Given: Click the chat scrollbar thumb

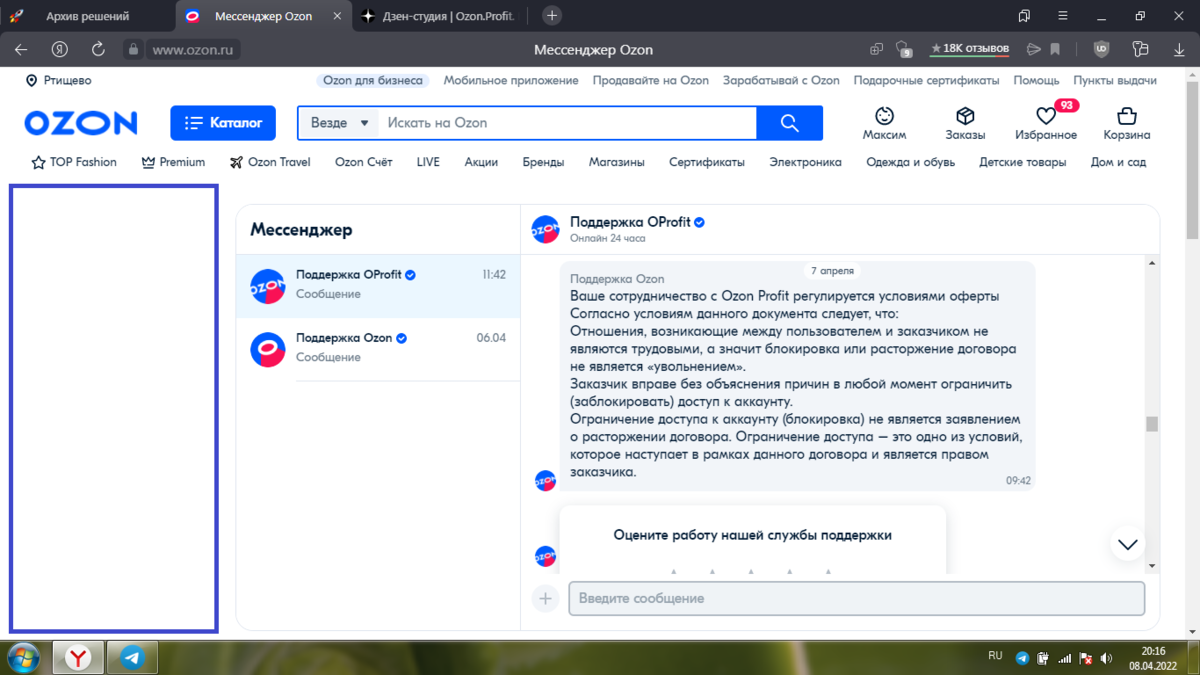Looking at the screenshot, I should click(x=1152, y=424).
